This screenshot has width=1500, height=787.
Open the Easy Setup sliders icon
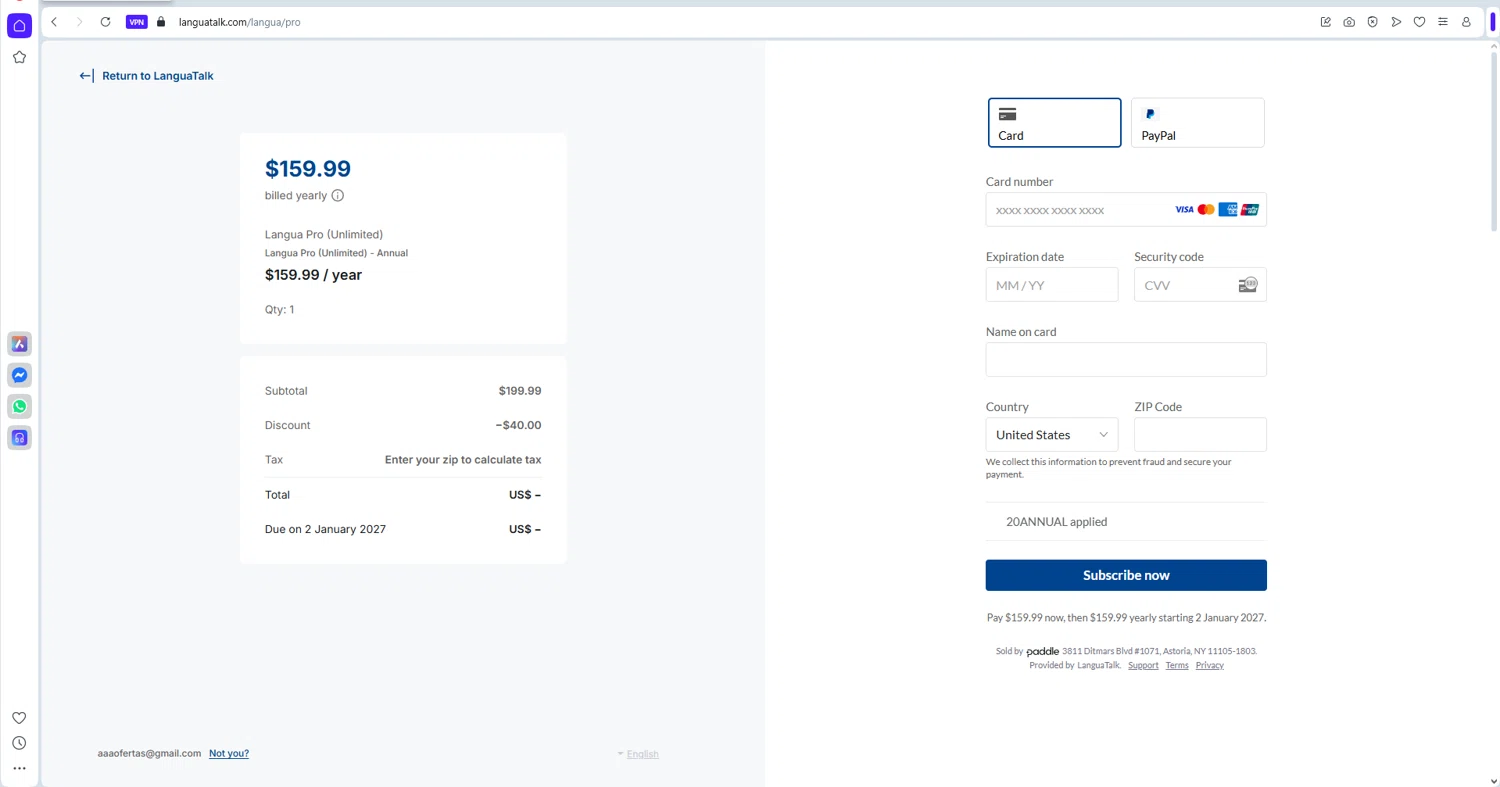1442,22
